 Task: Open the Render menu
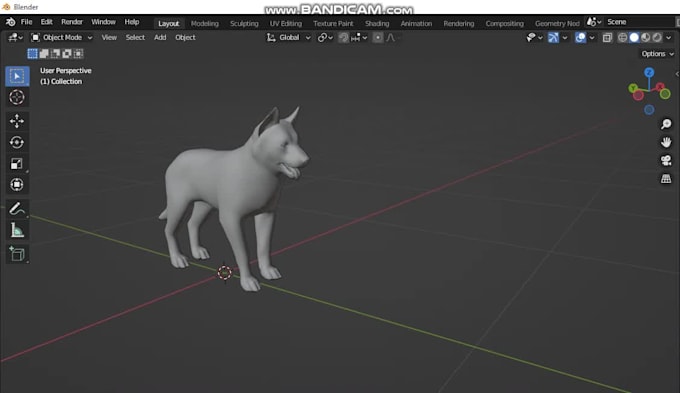[x=72, y=22]
